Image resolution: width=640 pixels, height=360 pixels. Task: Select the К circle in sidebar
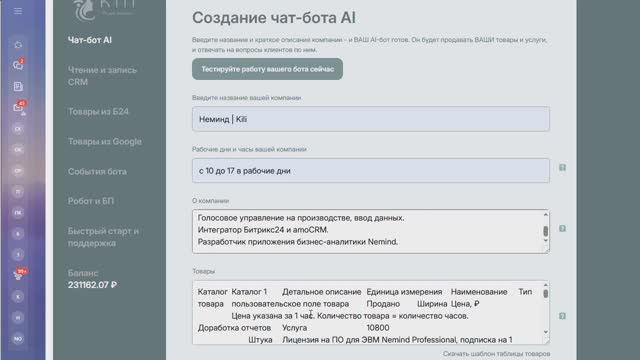tap(18, 297)
